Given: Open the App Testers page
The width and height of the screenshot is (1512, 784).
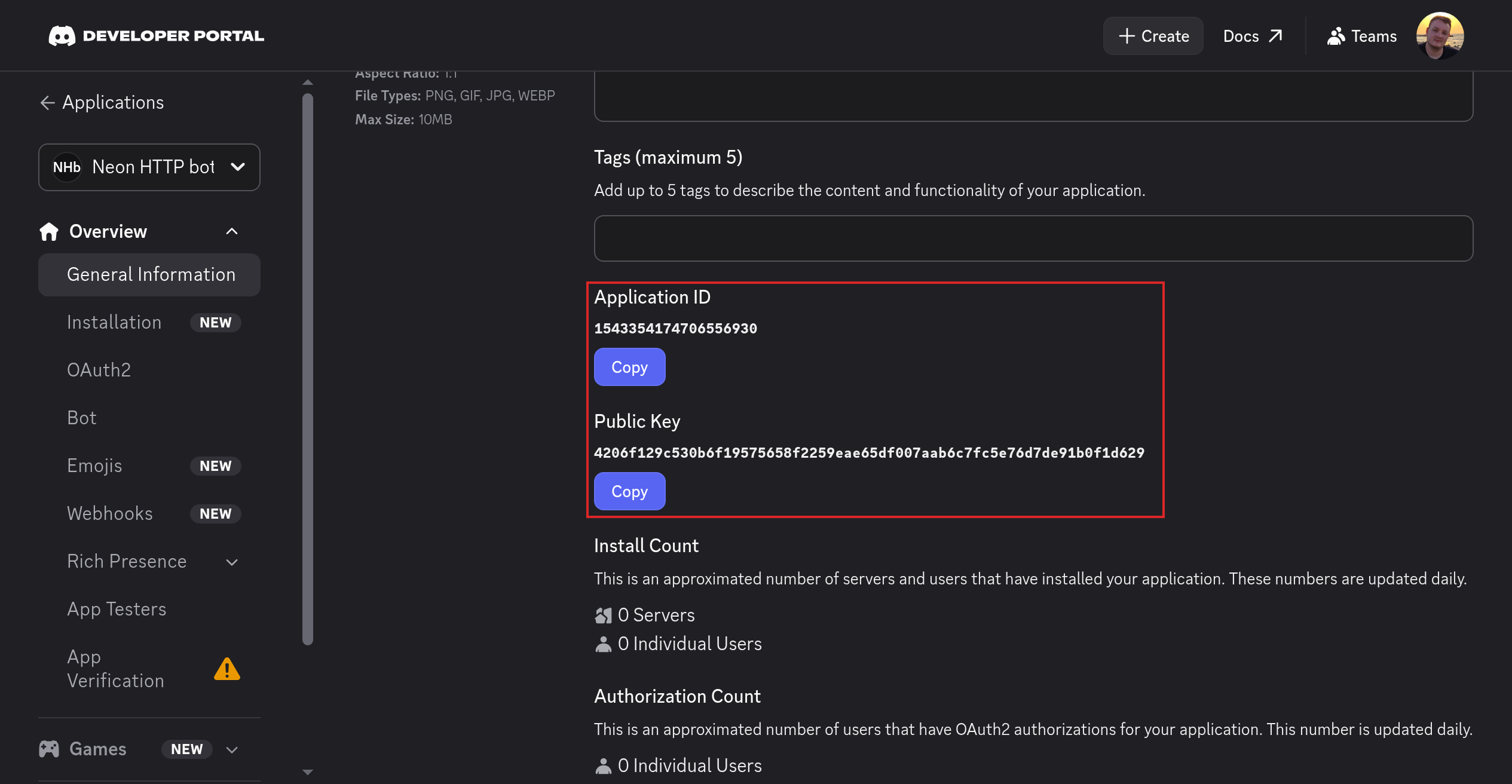Looking at the screenshot, I should click(x=117, y=609).
